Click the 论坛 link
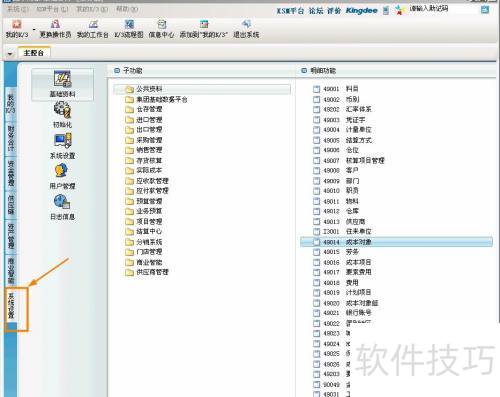This screenshot has height=397, width=500. tap(316, 11)
